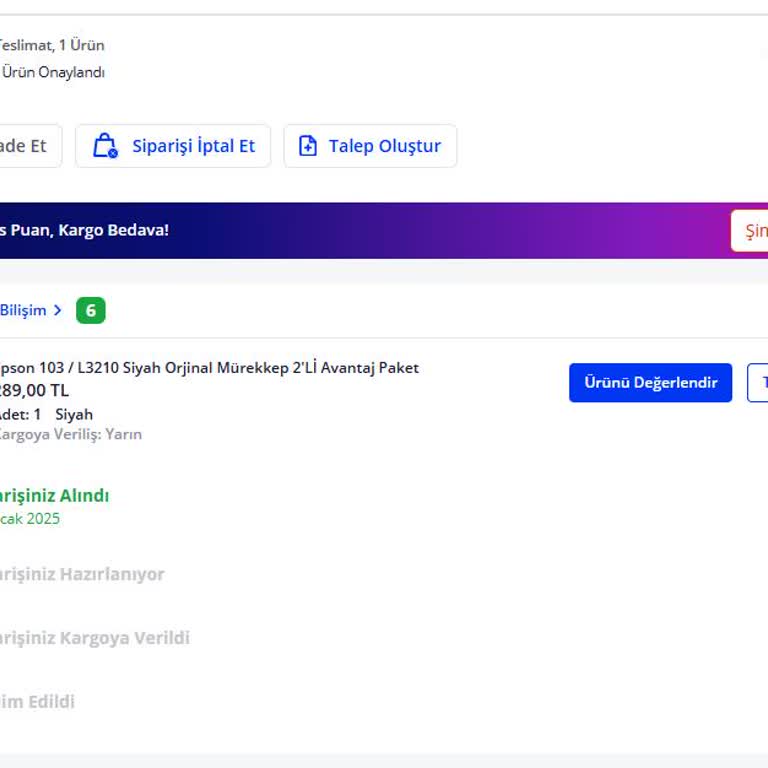Image resolution: width=768 pixels, height=768 pixels.
Task: Click the white button at banner's right edge
Action: [x=749, y=231]
